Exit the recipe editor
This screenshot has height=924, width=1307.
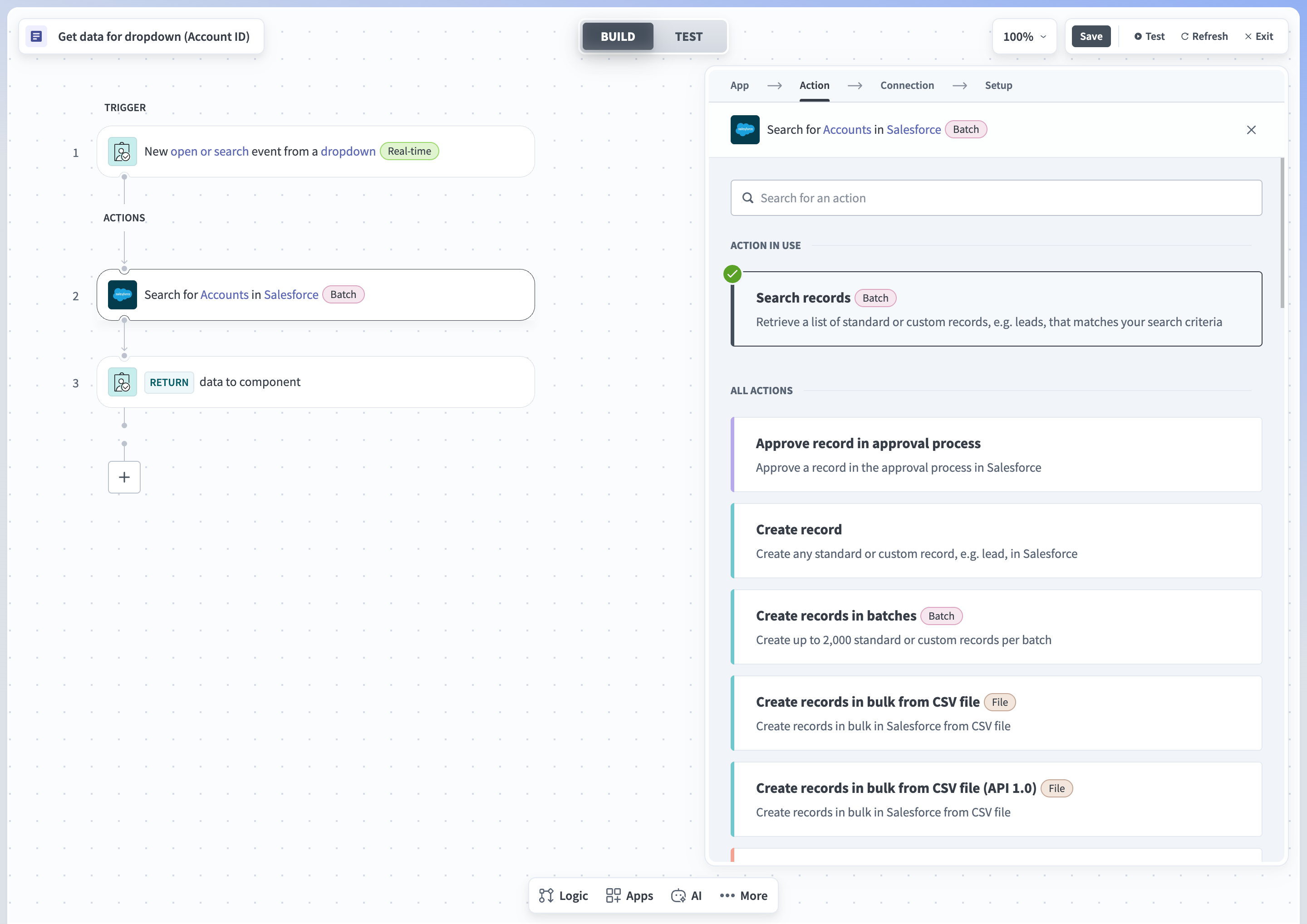point(1258,36)
